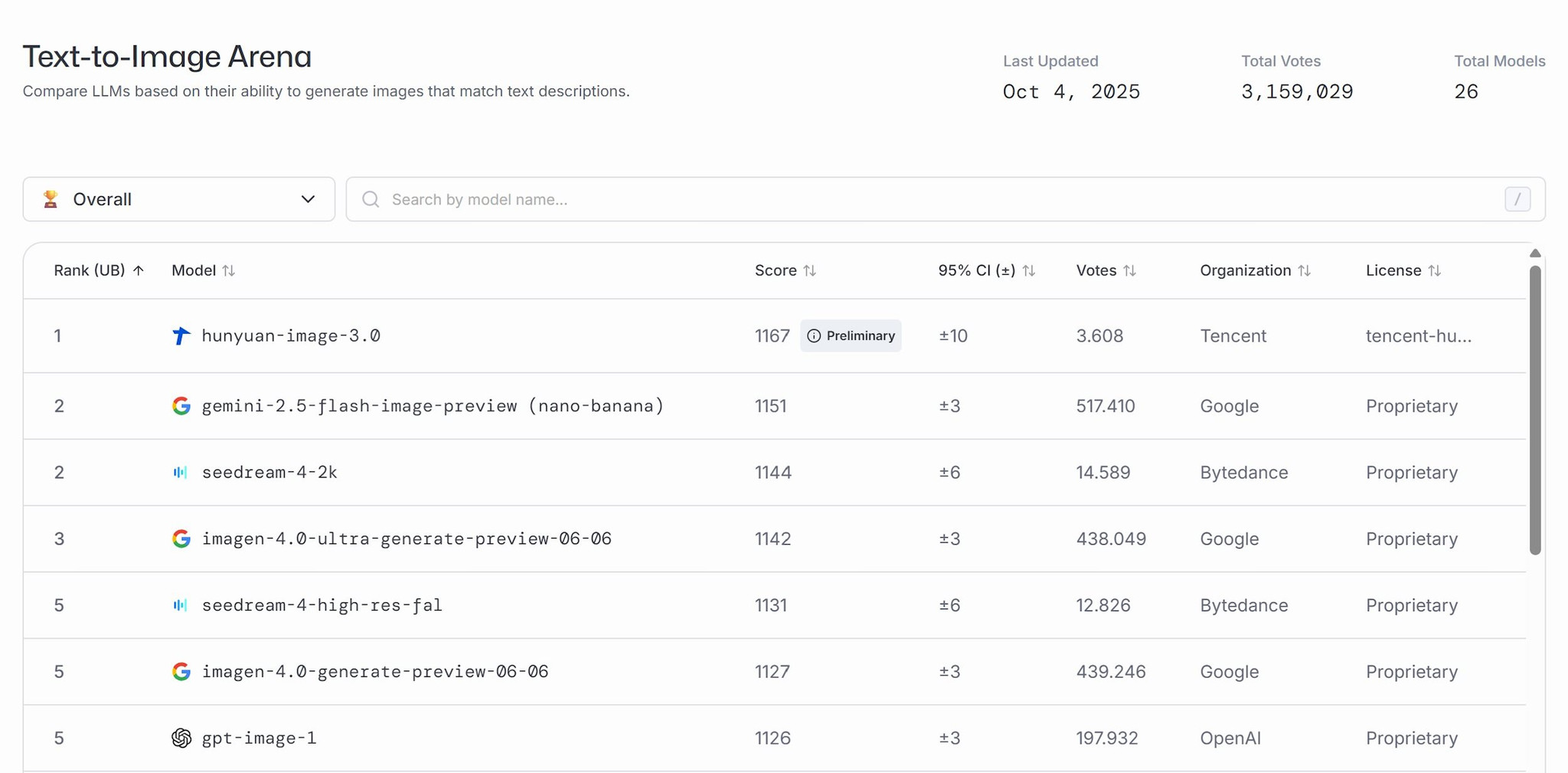The height and width of the screenshot is (773, 1568).
Task: Click the 439.246 votes value
Action: (1111, 672)
